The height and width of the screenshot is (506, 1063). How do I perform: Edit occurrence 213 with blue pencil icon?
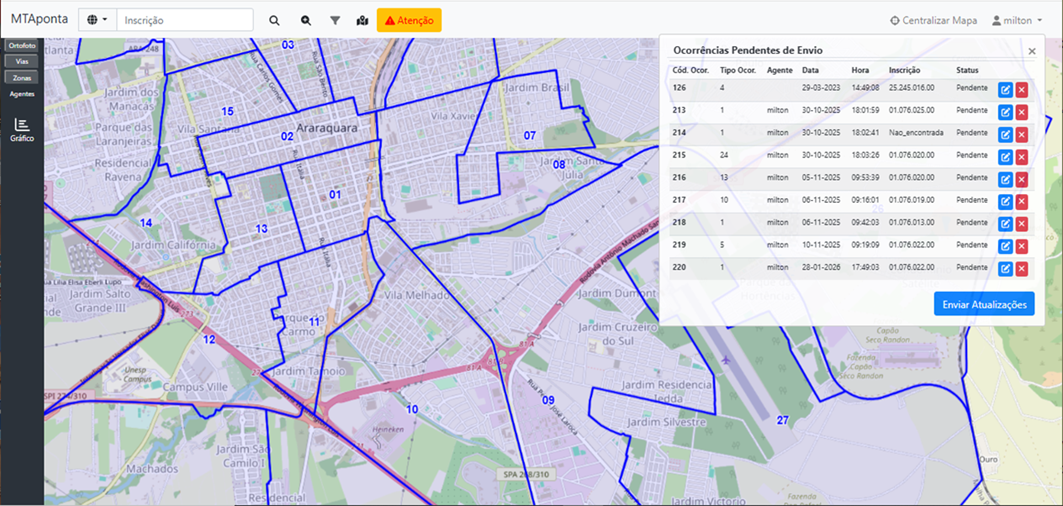1005,112
